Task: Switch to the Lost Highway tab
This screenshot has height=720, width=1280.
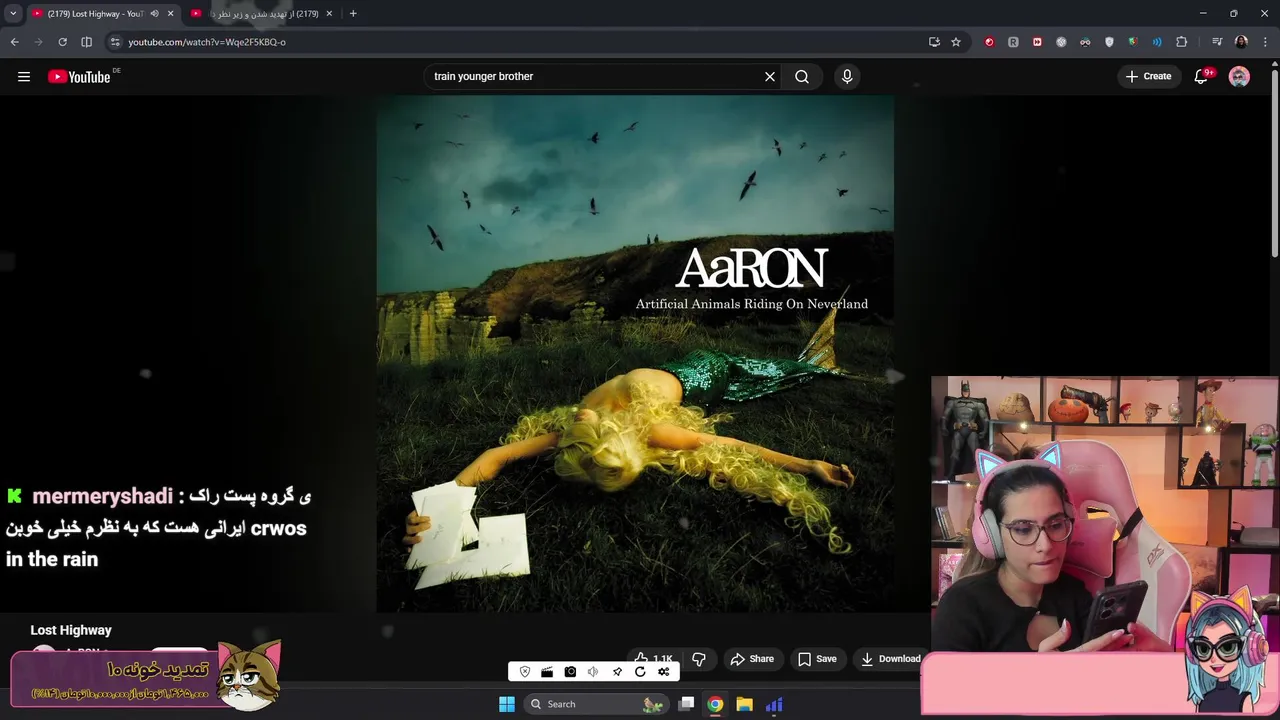Action: (x=96, y=14)
